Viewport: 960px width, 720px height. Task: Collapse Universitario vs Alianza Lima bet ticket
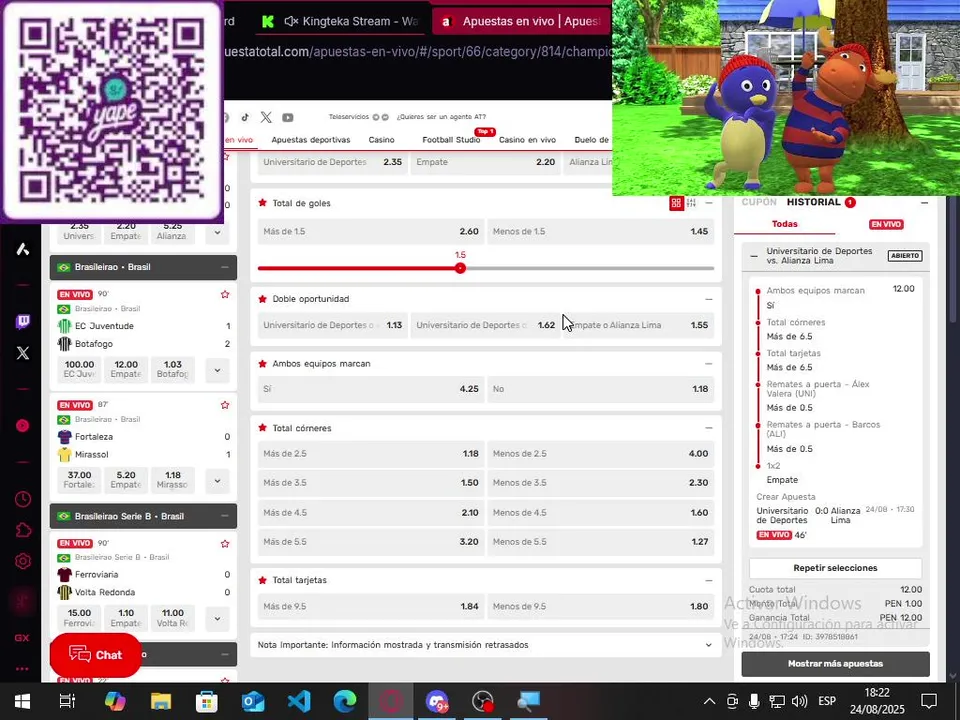coord(754,256)
